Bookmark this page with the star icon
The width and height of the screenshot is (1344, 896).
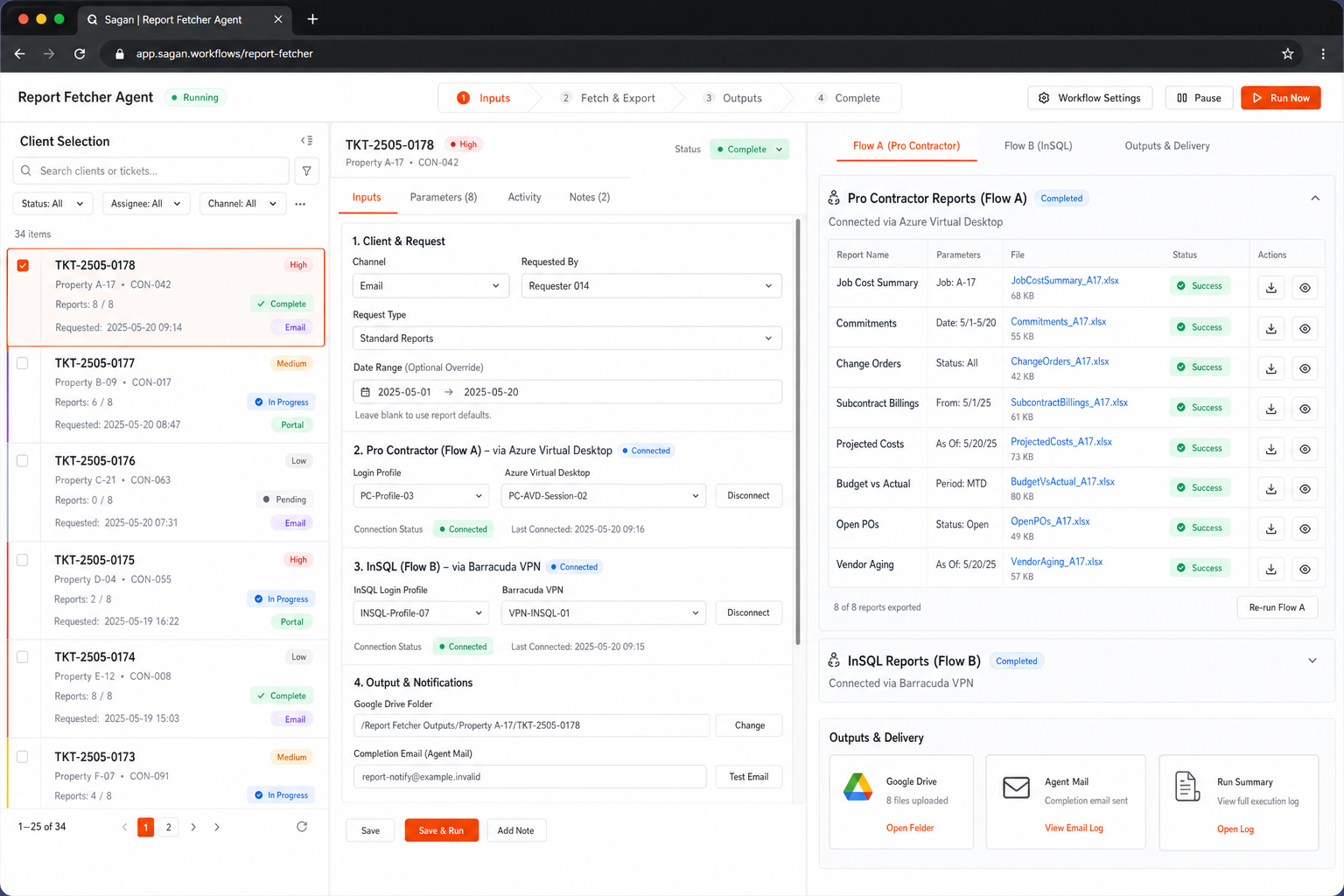pyautogui.click(x=1287, y=53)
